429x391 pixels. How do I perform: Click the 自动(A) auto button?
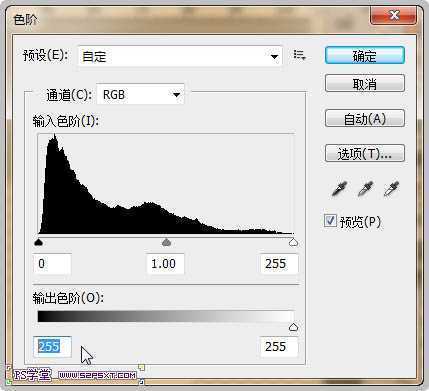[365, 118]
